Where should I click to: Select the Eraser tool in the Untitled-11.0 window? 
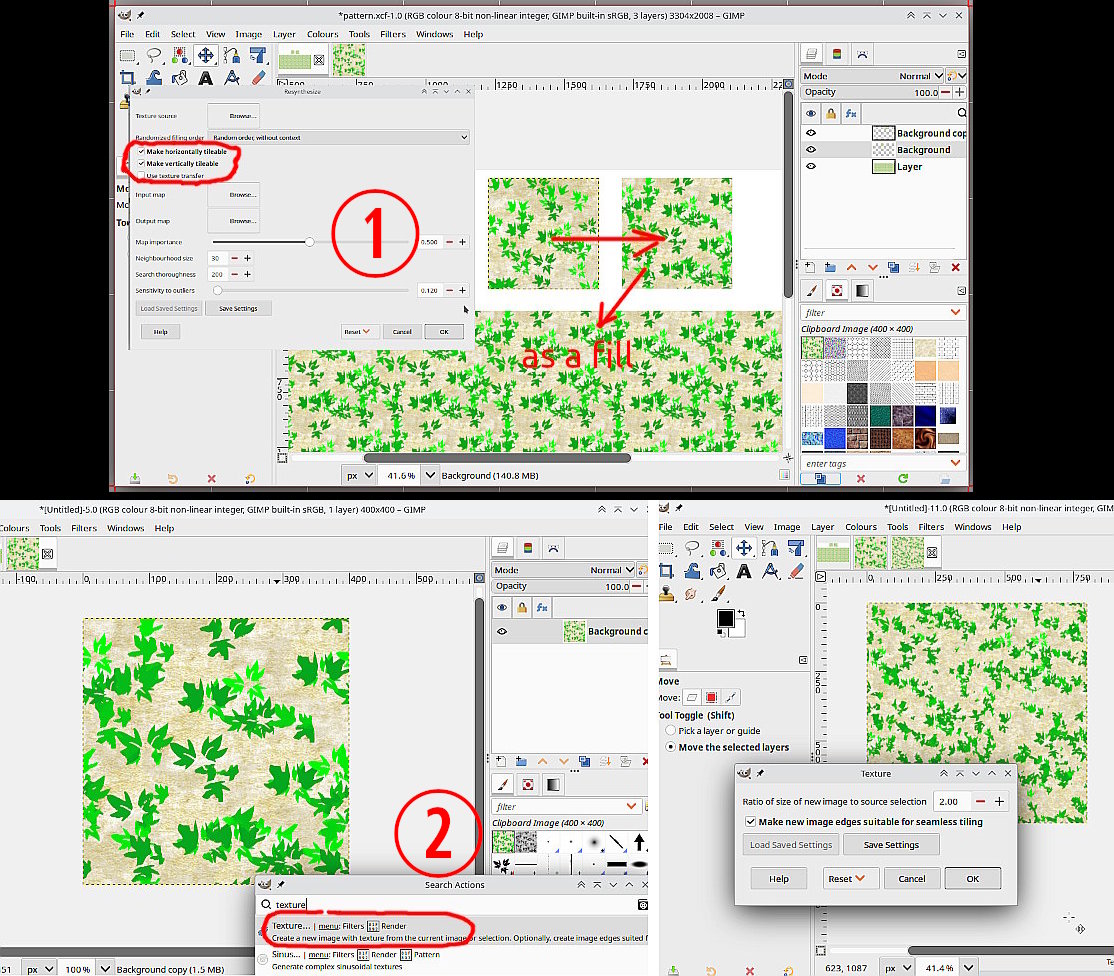796,571
